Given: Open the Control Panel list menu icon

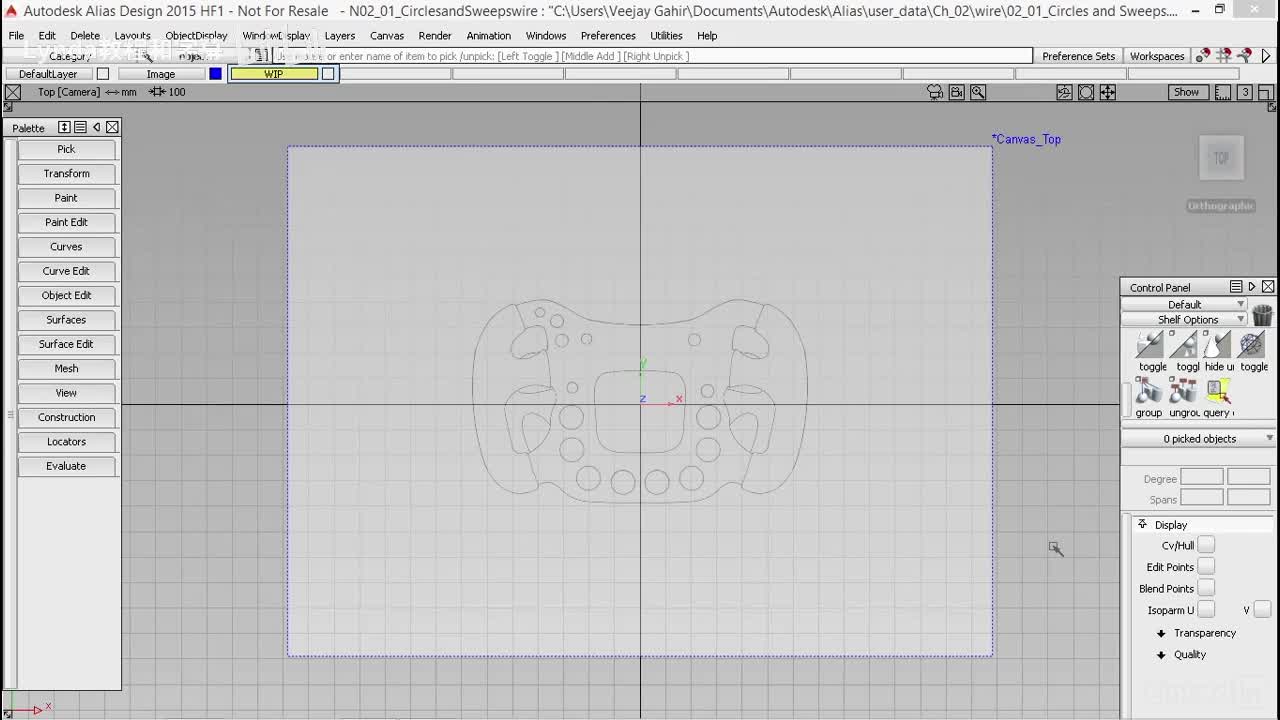Looking at the screenshot, I should (1236, 287).
